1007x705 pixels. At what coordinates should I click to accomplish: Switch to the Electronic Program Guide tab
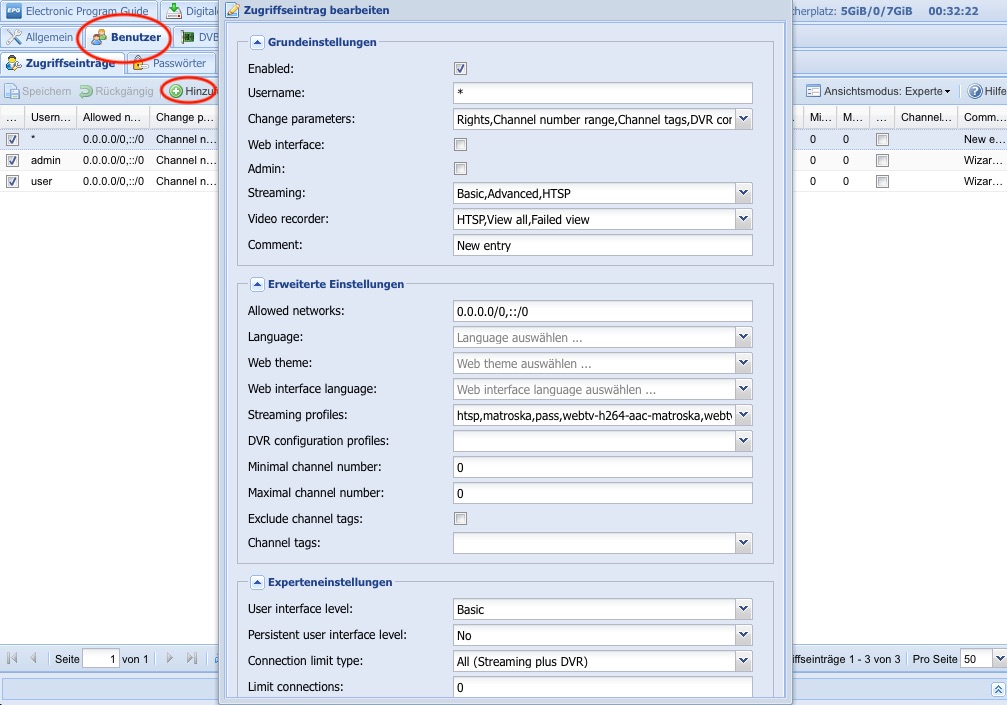[80, 11]
